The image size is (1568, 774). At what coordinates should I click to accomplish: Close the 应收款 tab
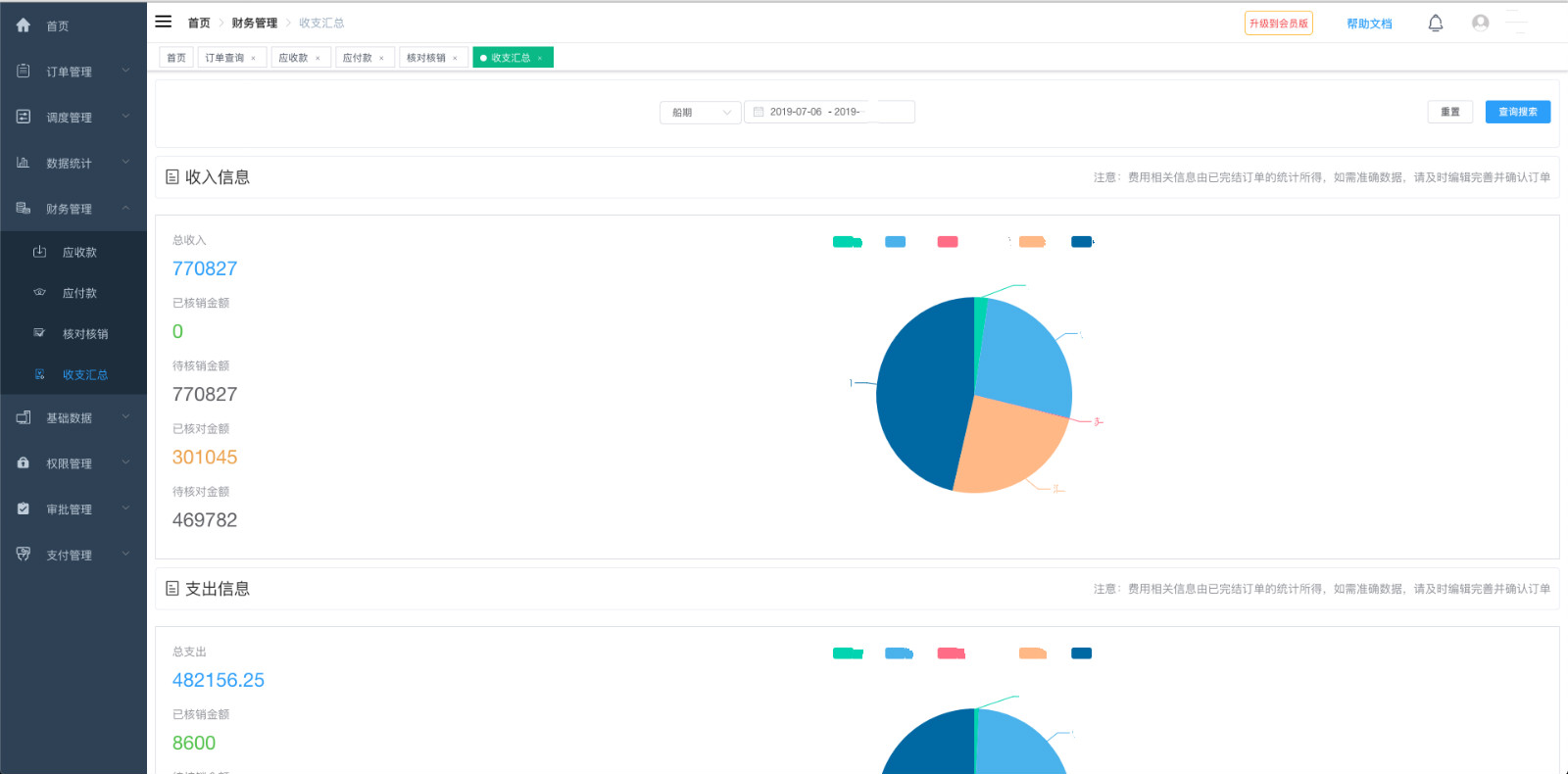(318, 58)
